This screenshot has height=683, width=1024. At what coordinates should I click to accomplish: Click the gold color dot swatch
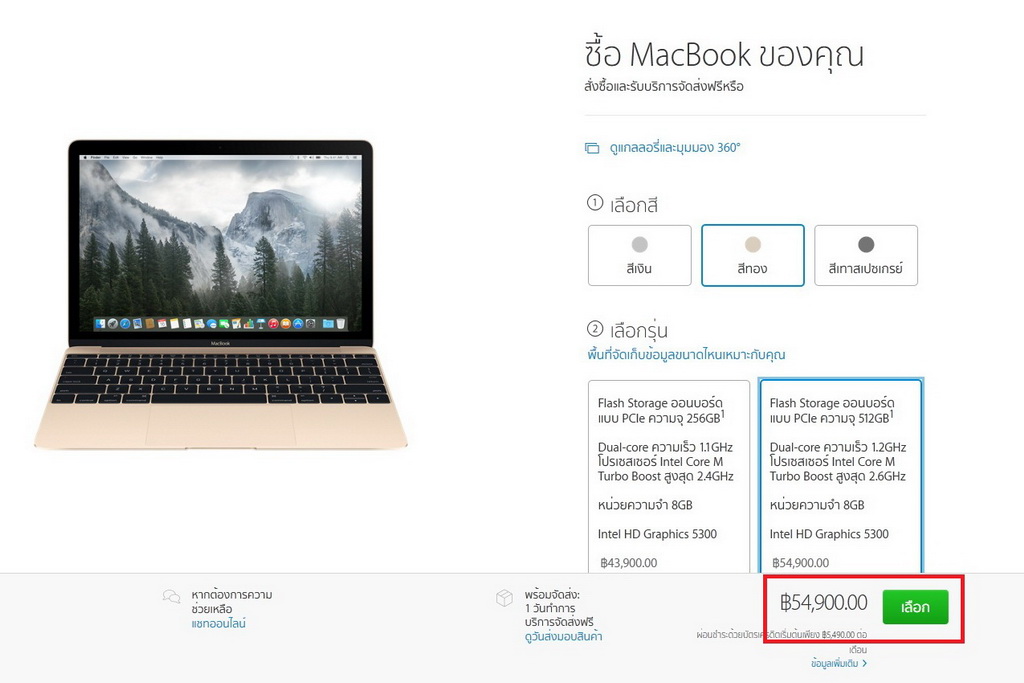point(753,244)
